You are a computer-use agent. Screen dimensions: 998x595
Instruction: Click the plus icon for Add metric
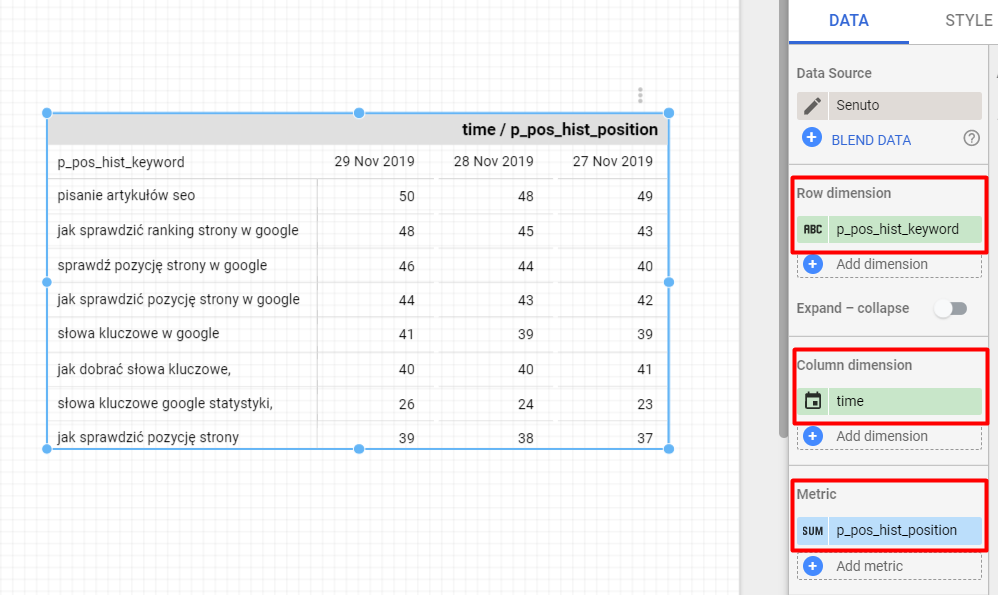pyautogui.click(x=813, y=566)
